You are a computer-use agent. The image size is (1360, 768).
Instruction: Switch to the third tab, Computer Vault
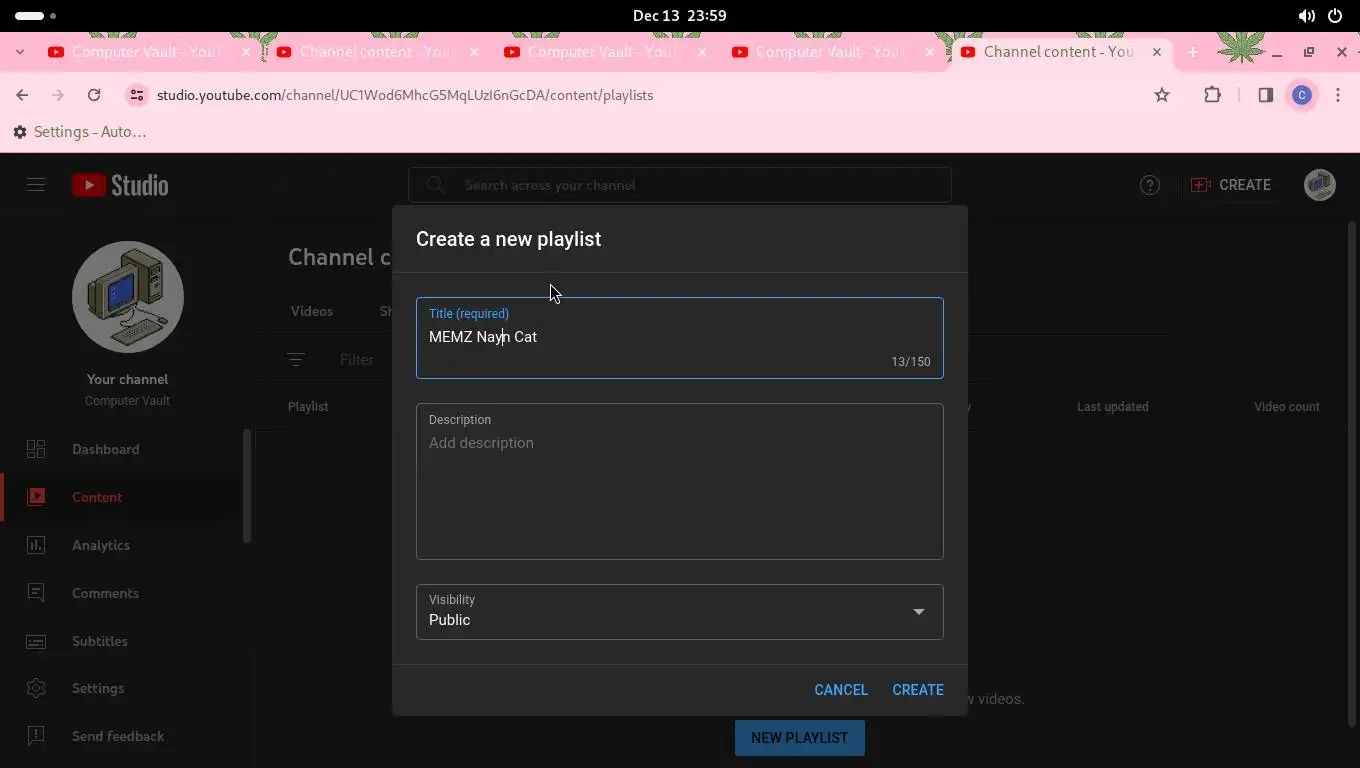pyautogui.click(x=604, y=52)
